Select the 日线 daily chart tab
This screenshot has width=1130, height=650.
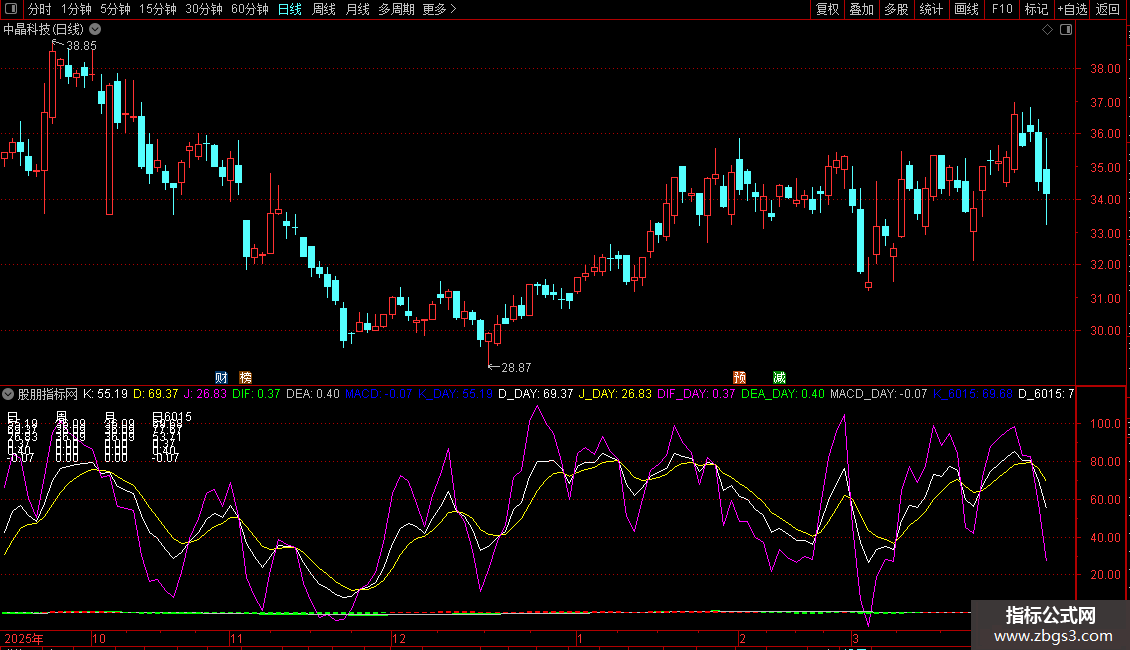click(x=290, y=9)
